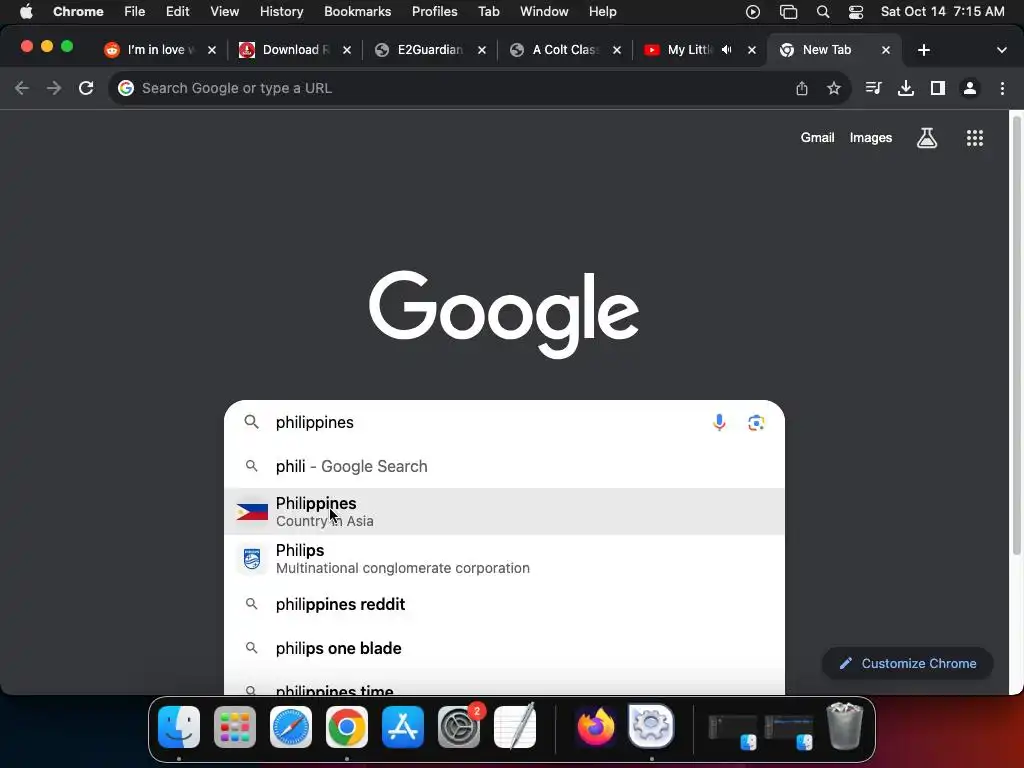Viewport: 1024px width, 768px height.
Task: Open the media controls icon in toolbar
Action: (873, 88)
